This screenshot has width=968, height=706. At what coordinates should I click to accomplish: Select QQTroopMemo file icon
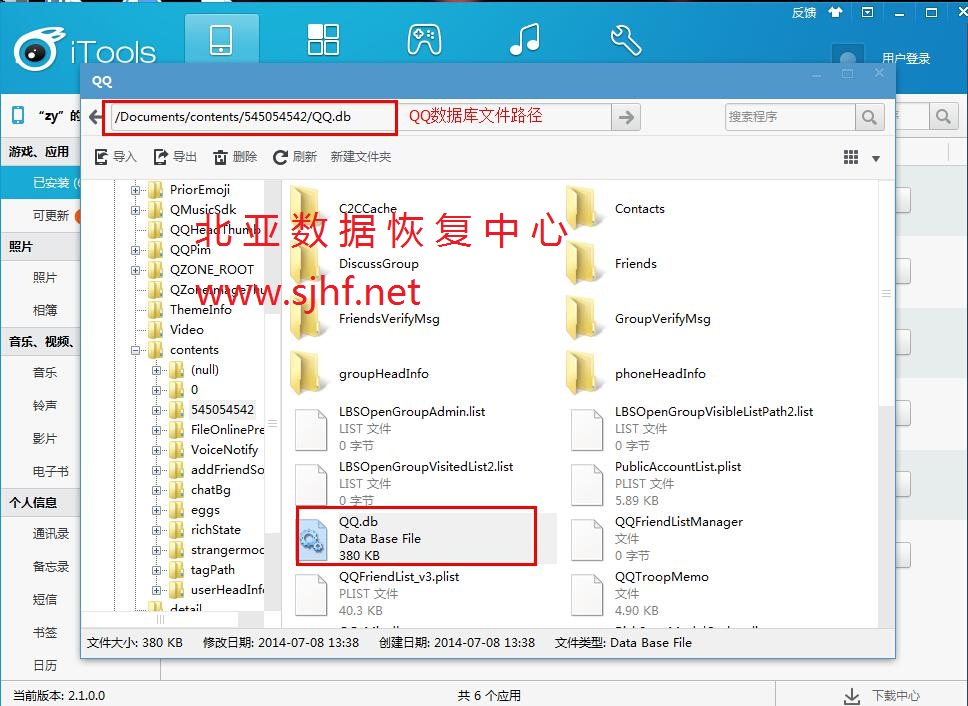(586, 594)
